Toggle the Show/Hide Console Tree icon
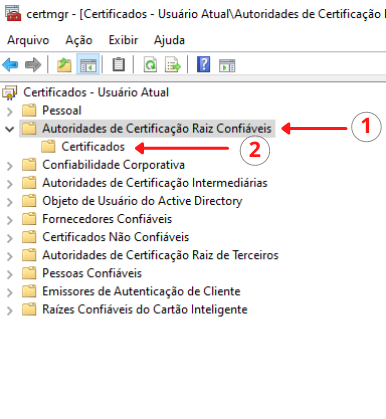 pyautogui.click(x=88, y=64)
